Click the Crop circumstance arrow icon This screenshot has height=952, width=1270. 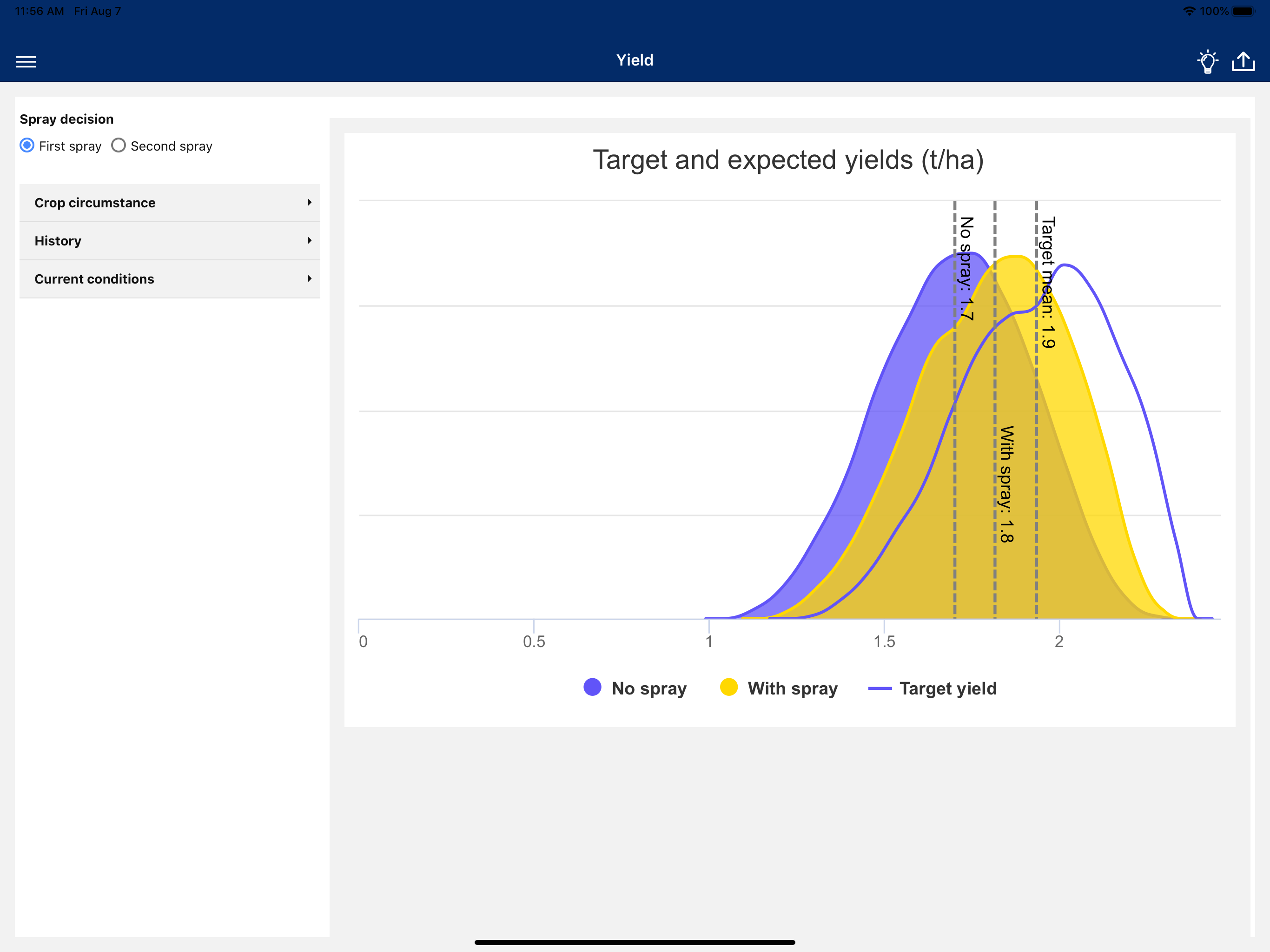click(x=309, y=203)
